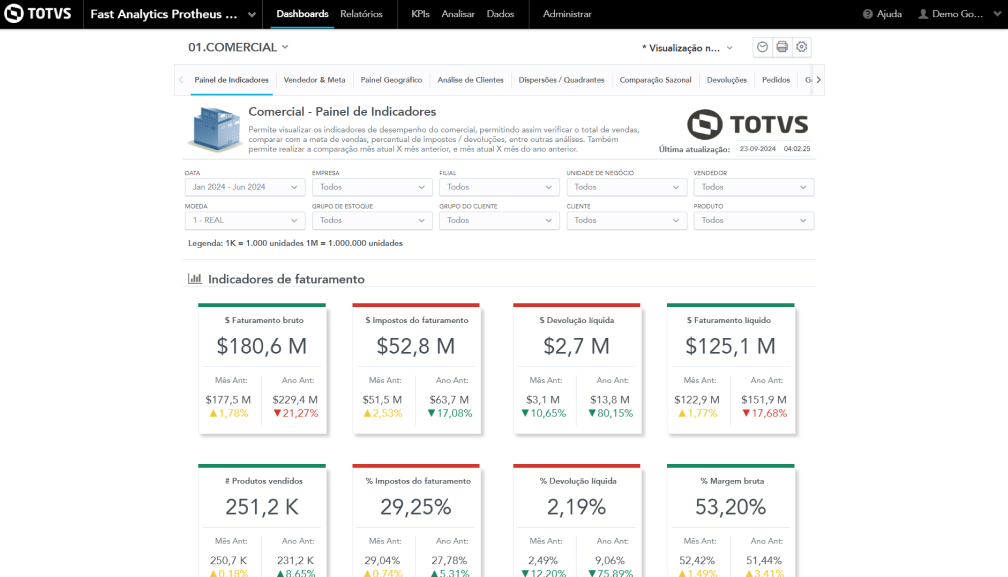Open the VENDEDOR filter dropdown
Screen dimensions: 1008x577
(x=753, y=187)
